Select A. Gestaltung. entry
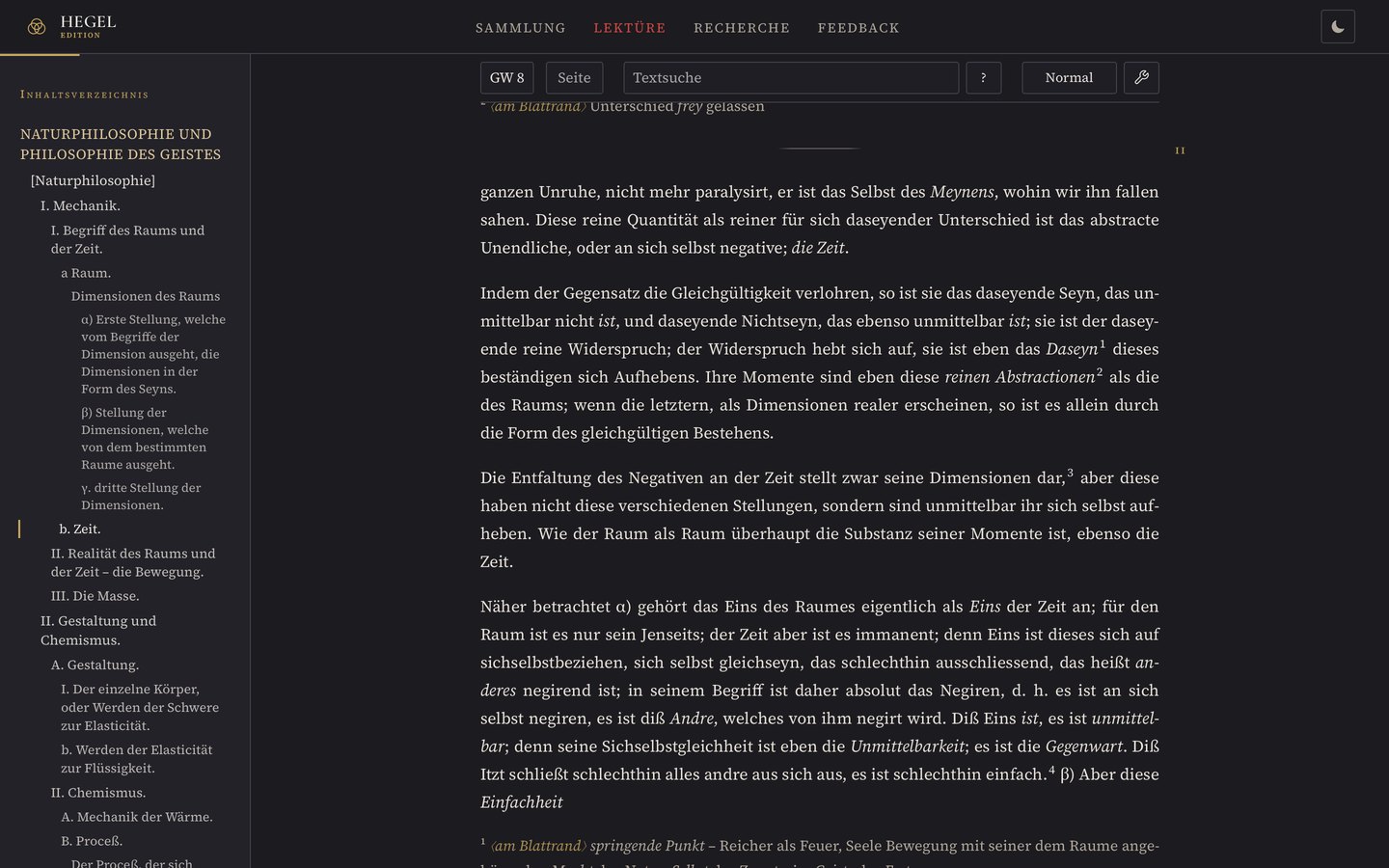 (x=95, y=665)
